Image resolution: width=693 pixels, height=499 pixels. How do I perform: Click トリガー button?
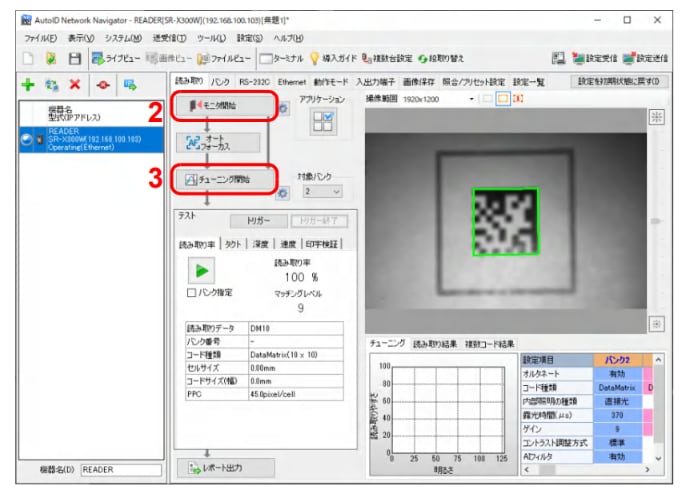tap(259, 221)
